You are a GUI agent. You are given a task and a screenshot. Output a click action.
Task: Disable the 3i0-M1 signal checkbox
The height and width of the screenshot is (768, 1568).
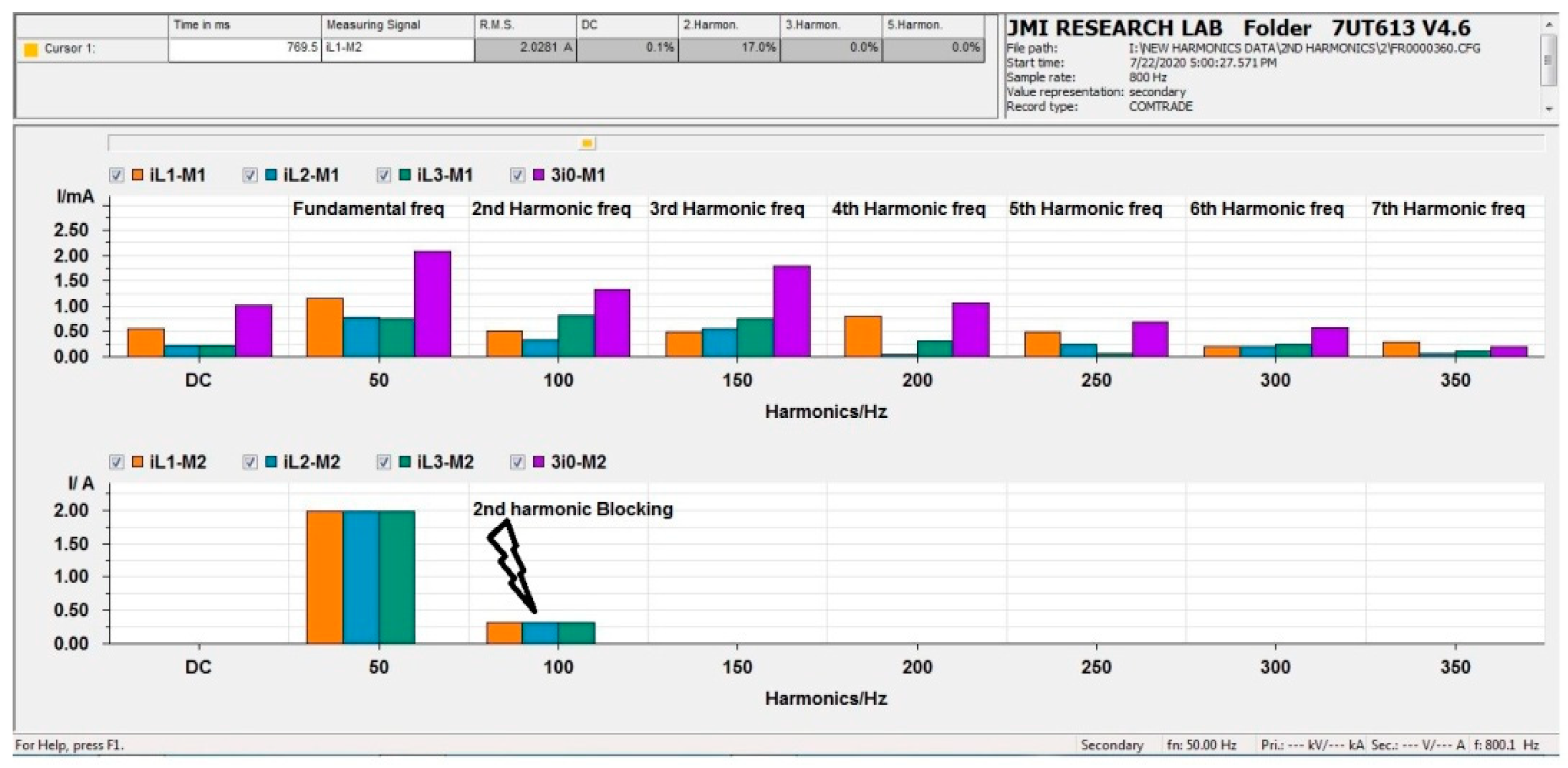pos(518,175)
